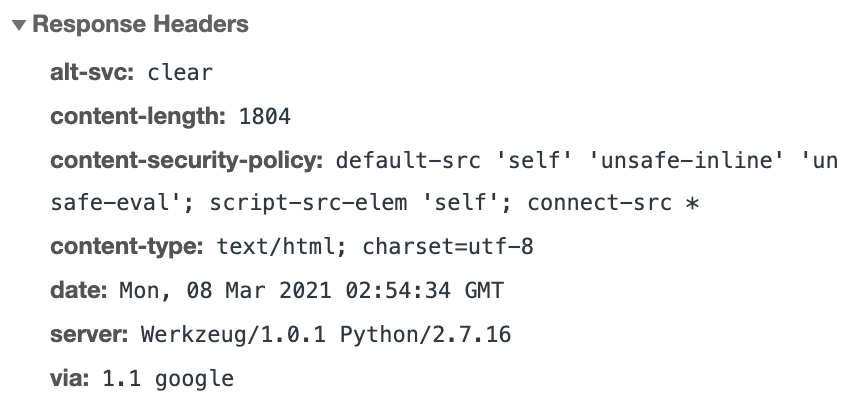848x406 pixels.
Task: Click the Response Headers section title
Action: point(140,25)
